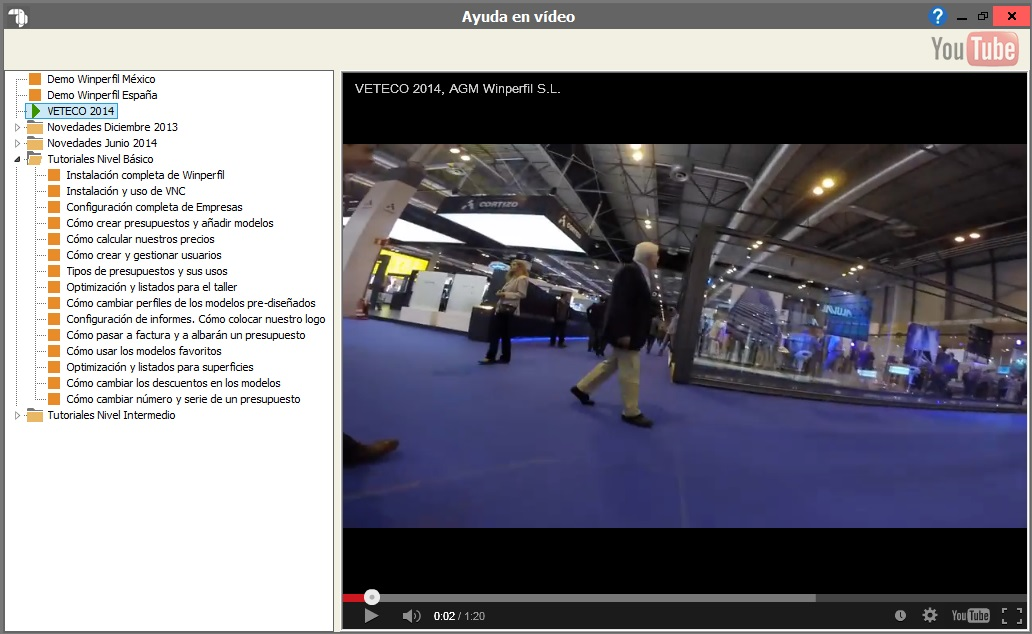Click orange icon beside 'Tipos de presupuestos y sus usos'
This screenshot has height=634, width=1032.
click(x=54, y=271)
